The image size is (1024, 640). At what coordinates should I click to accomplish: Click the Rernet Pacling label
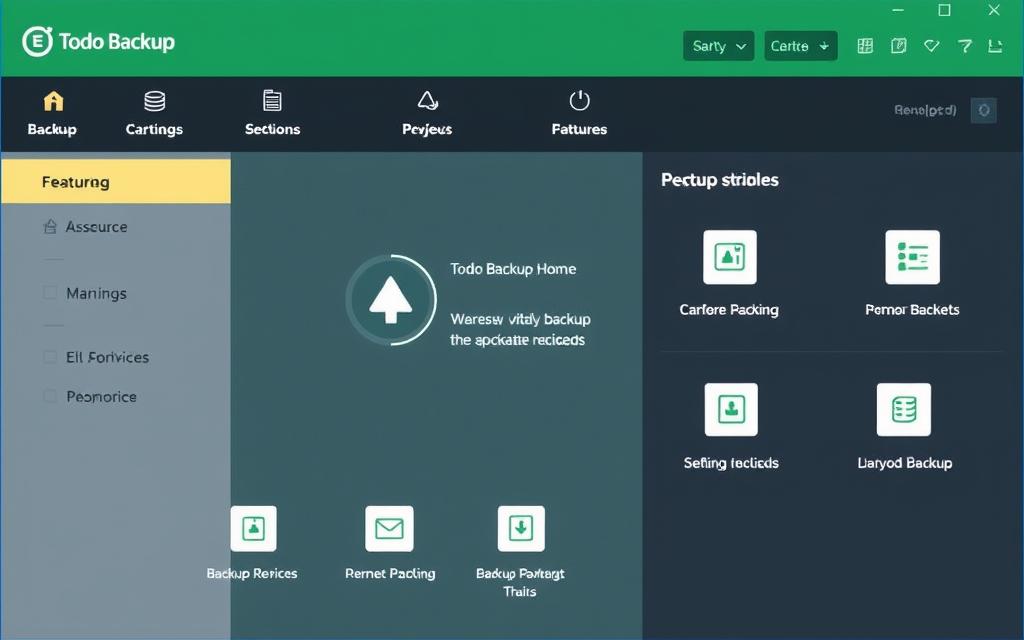(x=390, y=573)
